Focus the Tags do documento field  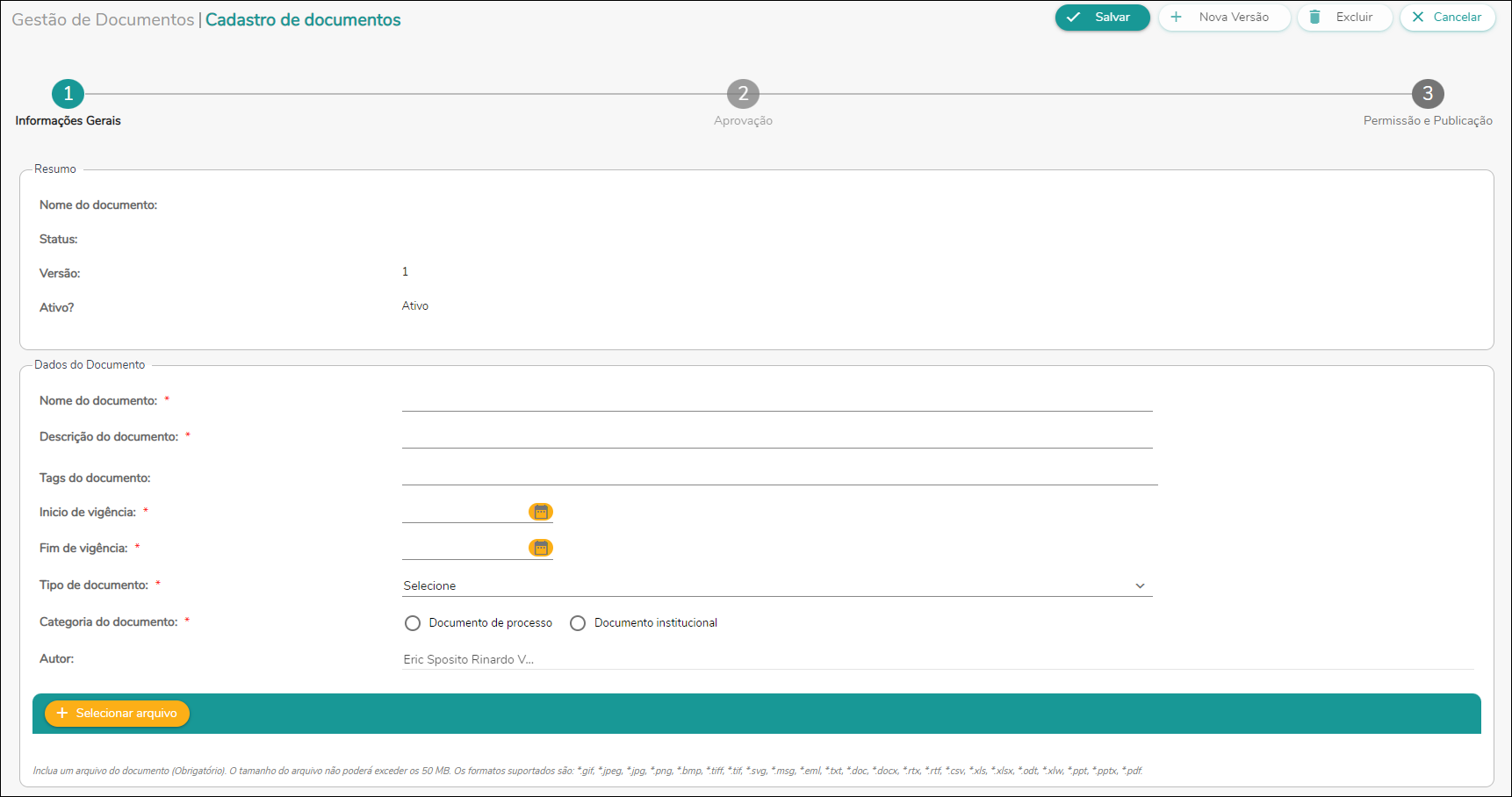tap(780, 474)
